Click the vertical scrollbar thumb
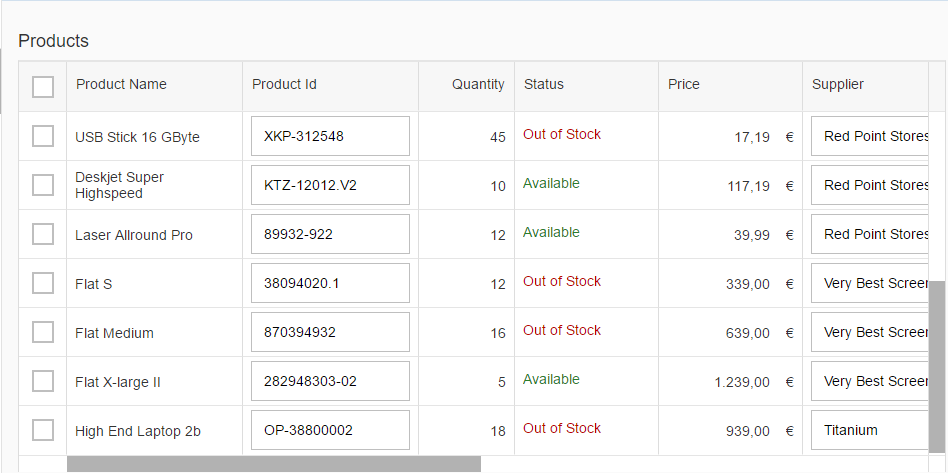Image resolution: width=948 pixels, height=473 pixels. coord(937,365)
